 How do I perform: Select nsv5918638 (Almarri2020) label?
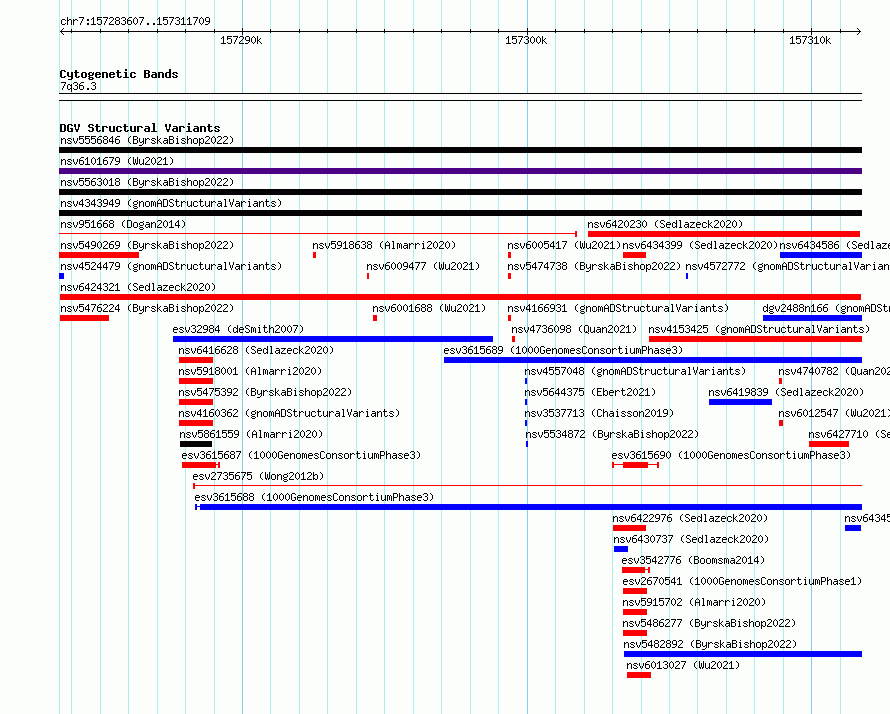point(384,245)
